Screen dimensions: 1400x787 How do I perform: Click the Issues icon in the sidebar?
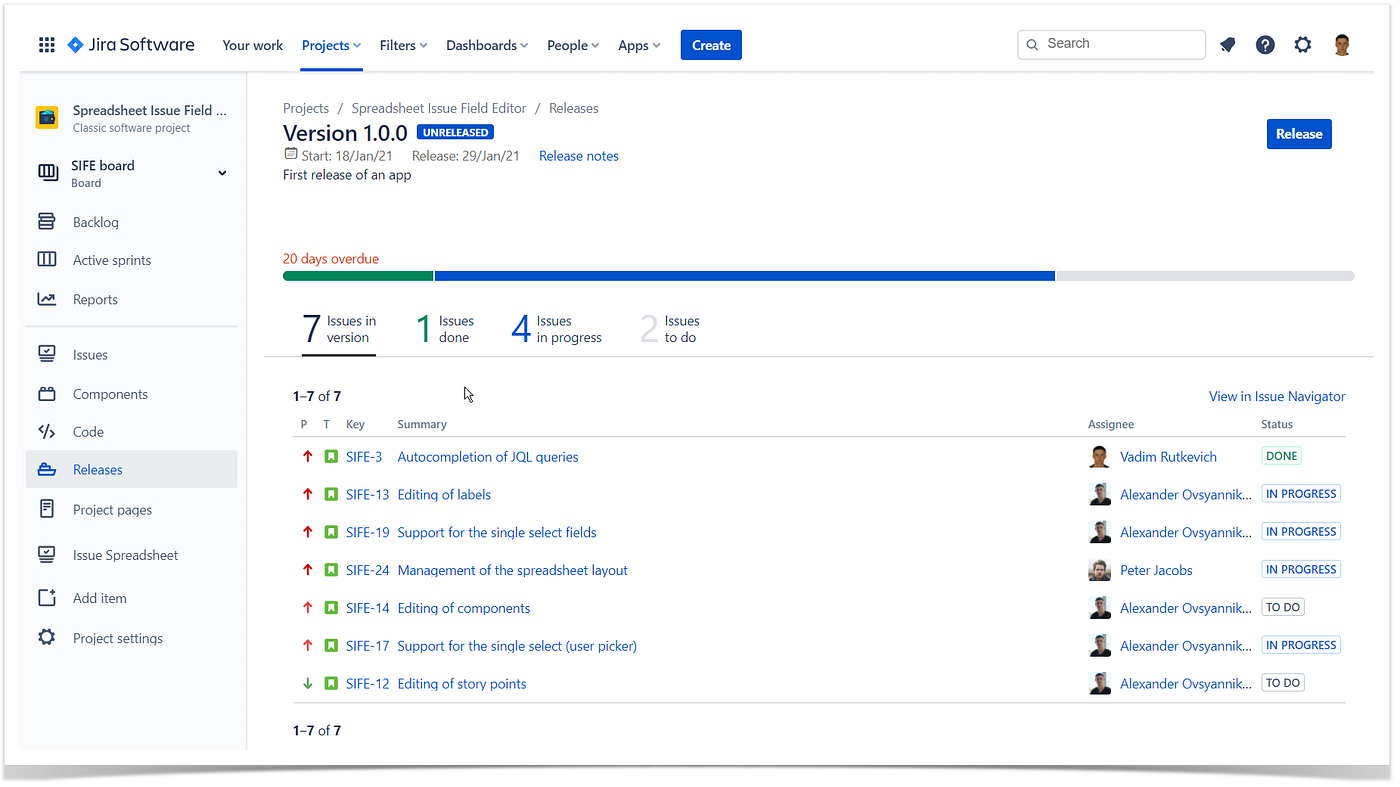coord(47,354)
